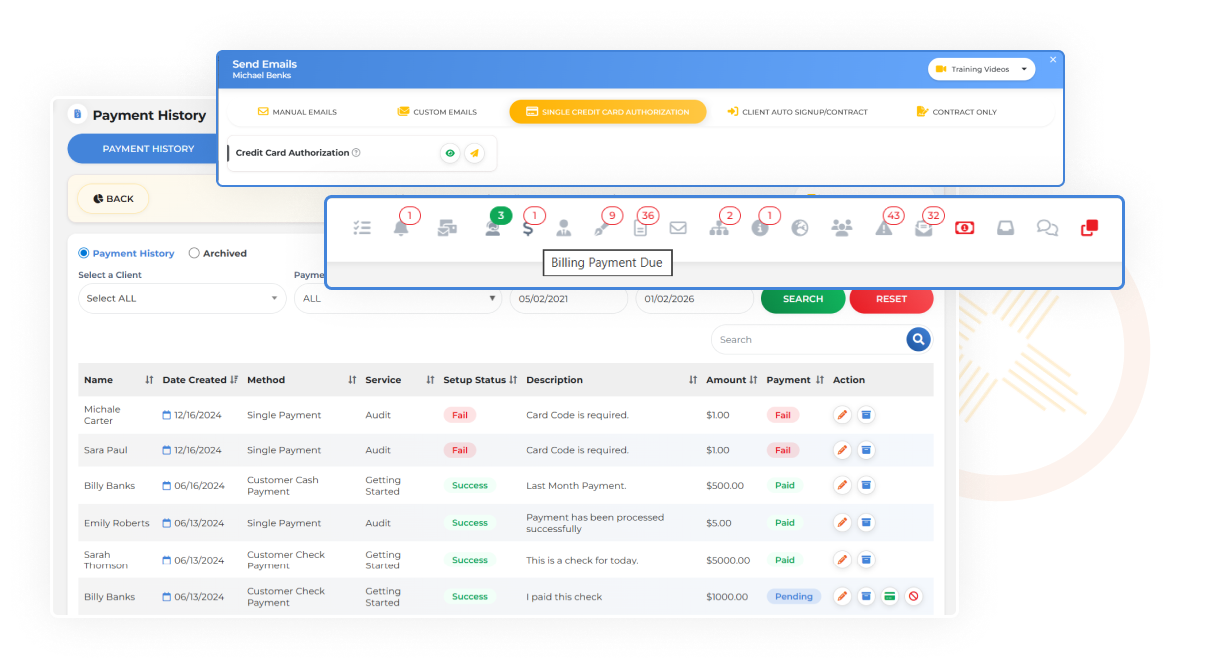Select the Archived radio button
Screen dimensions: 1211x668
click(194, 253)
